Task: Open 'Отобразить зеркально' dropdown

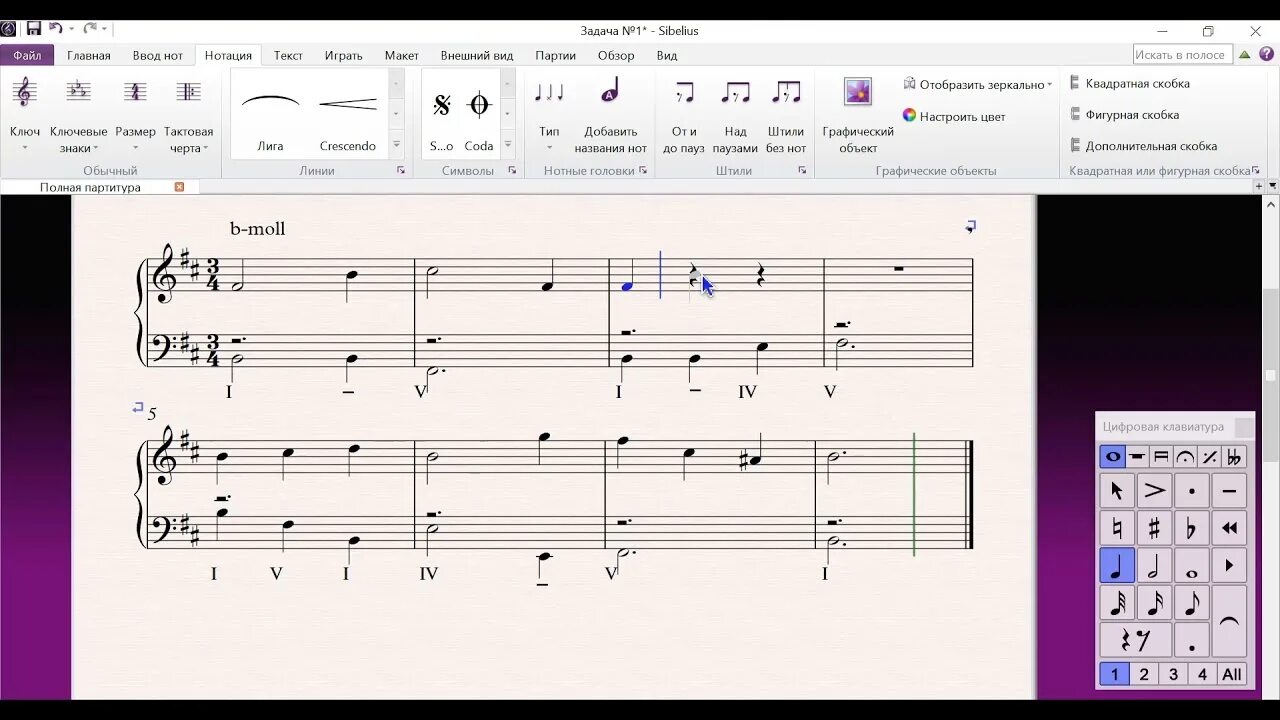Action: click(x=976, y=85)
